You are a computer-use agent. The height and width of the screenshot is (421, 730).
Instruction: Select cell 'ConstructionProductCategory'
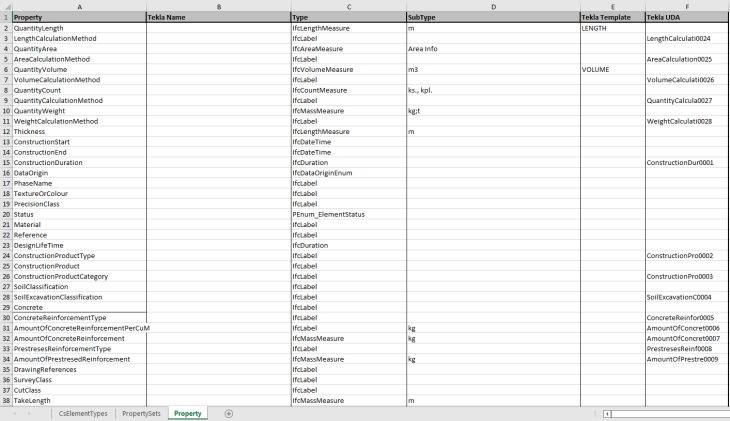pyautogui.click(x=79, y=276)
